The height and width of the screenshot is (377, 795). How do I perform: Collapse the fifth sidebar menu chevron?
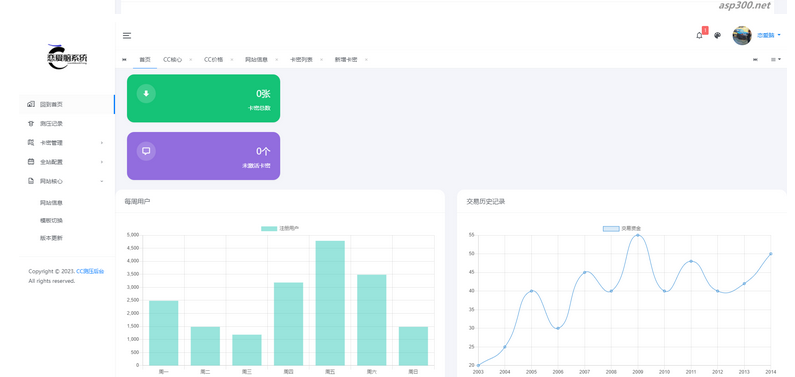click(x=102, y=181)
